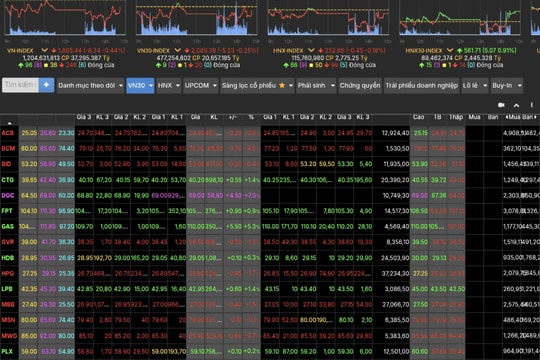Open the VN30-INDEX intraday chart
The width and height of the screenshot is (540, 360).
pyautogui.click(x=196, y=18)
